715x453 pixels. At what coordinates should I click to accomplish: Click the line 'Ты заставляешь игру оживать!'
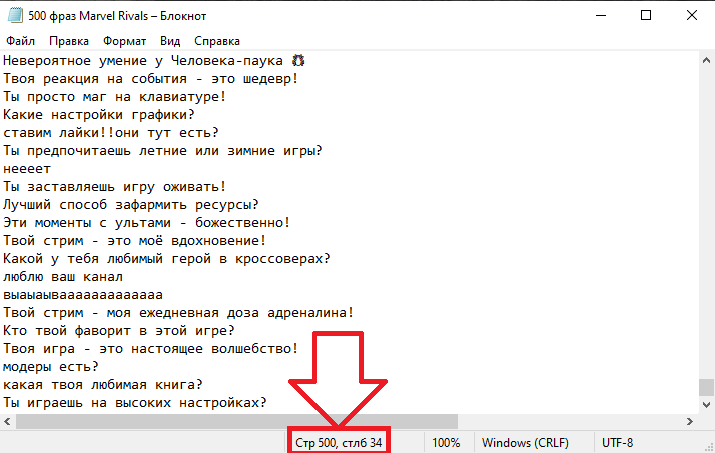coord(114,187)
